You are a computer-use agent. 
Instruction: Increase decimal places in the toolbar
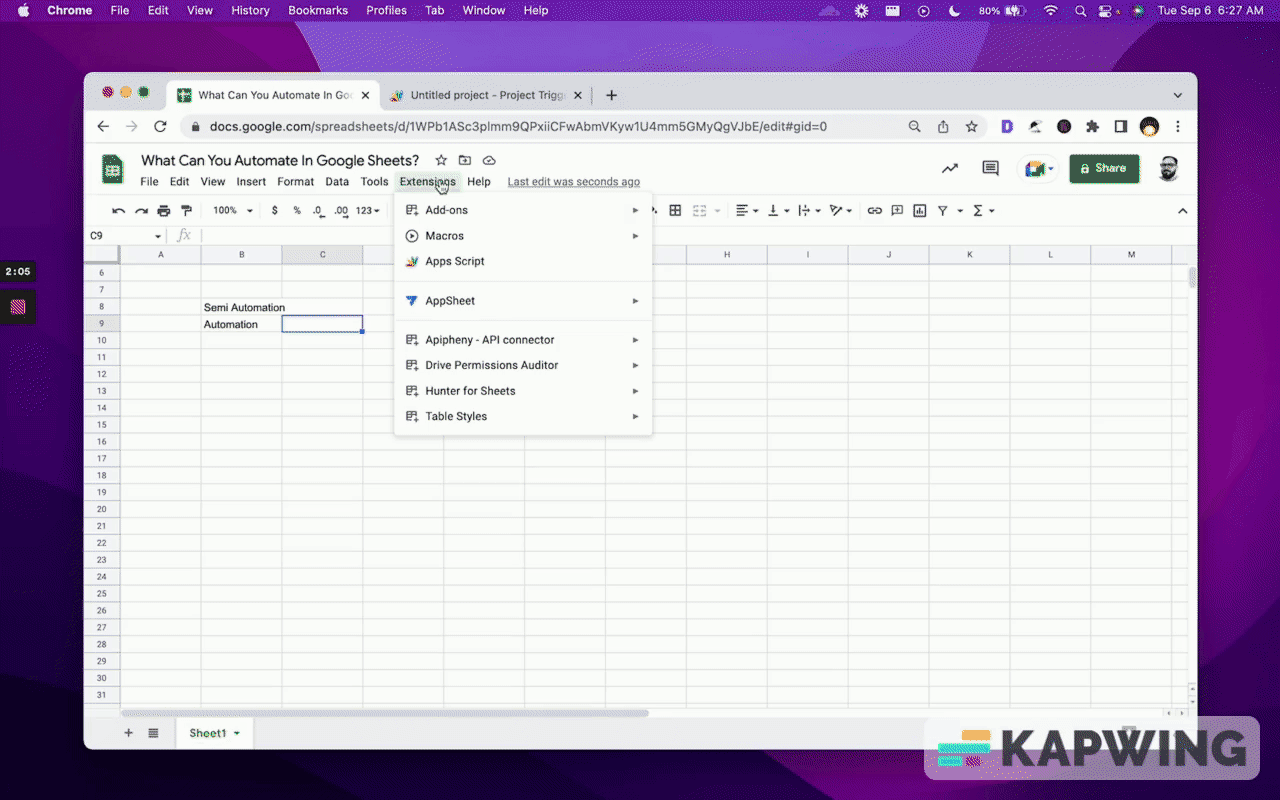(341, 211)
